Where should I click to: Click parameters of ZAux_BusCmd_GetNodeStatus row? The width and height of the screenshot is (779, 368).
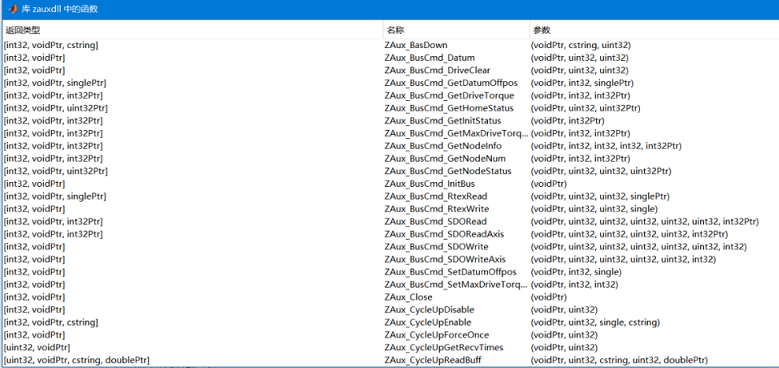pyautogui.click(x=601, y=171)
